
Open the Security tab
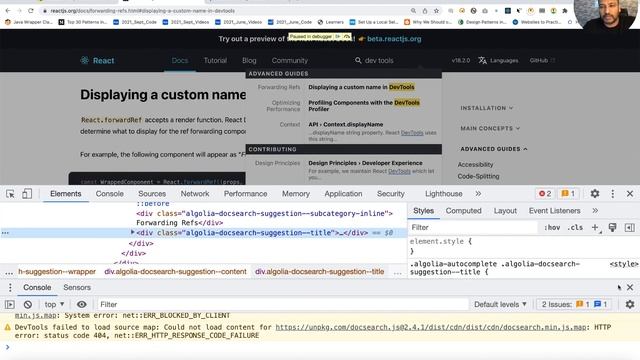pyautogui.click(x=391, y=194)
